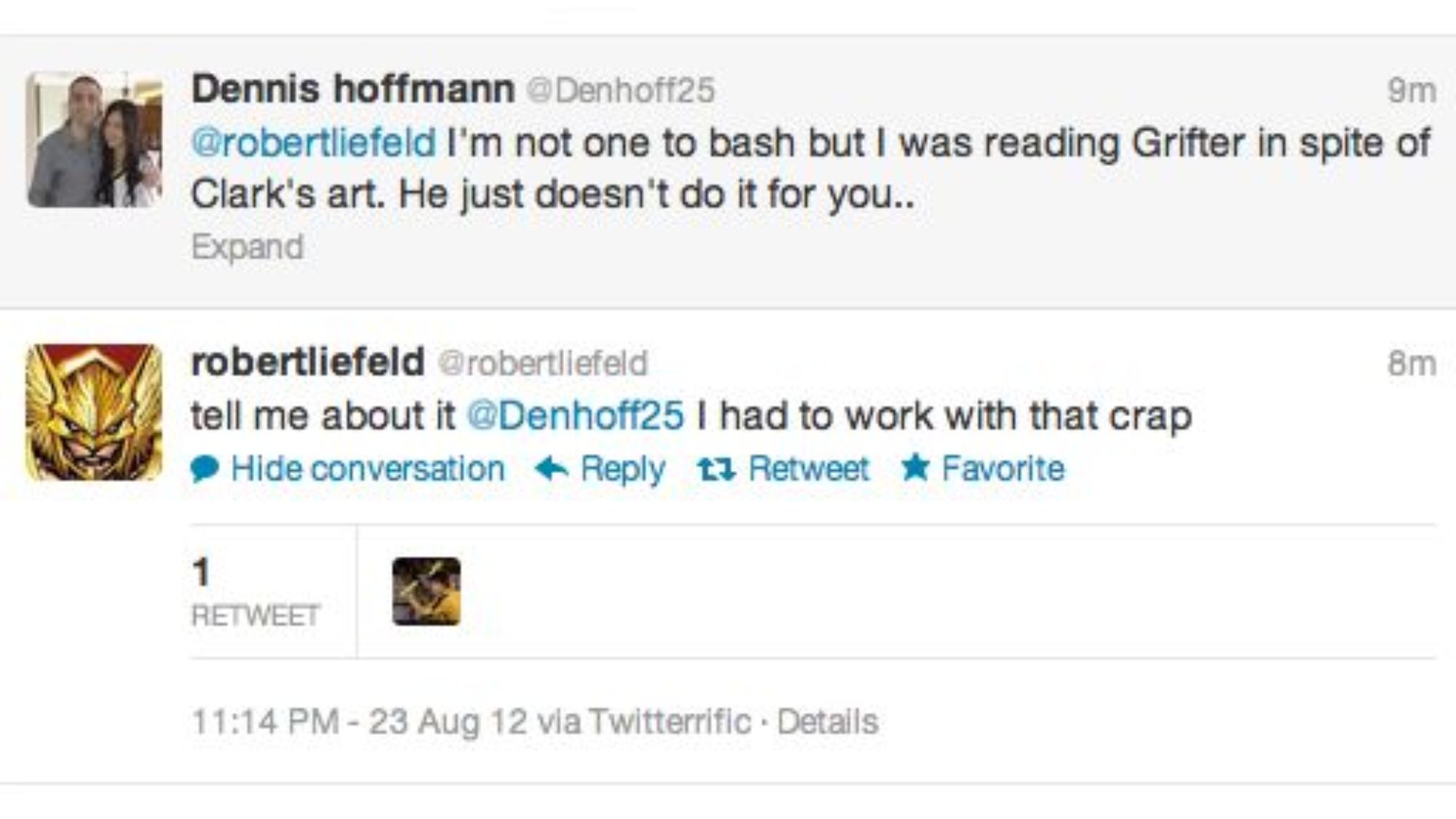
Task: Click the favorite star icon
Action: pos(915,467)
